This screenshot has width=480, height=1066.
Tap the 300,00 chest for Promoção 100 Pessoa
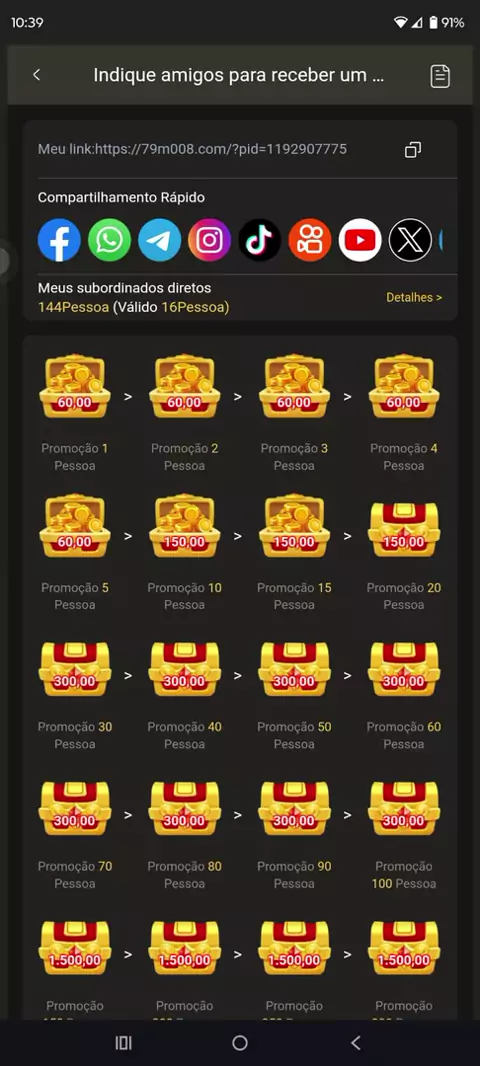coord(404,808)
